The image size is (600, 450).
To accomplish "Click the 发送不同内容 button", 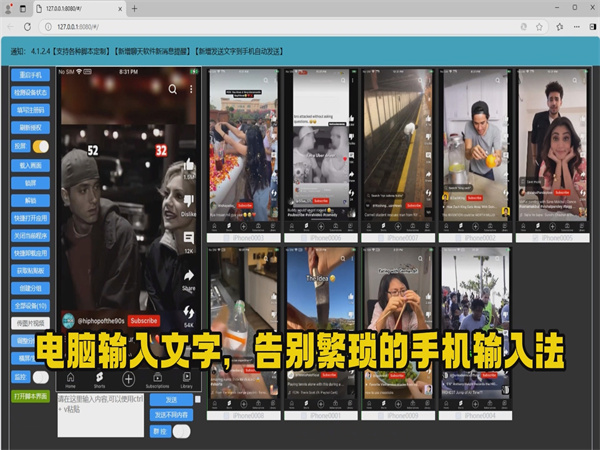I will tap(171, 414).
